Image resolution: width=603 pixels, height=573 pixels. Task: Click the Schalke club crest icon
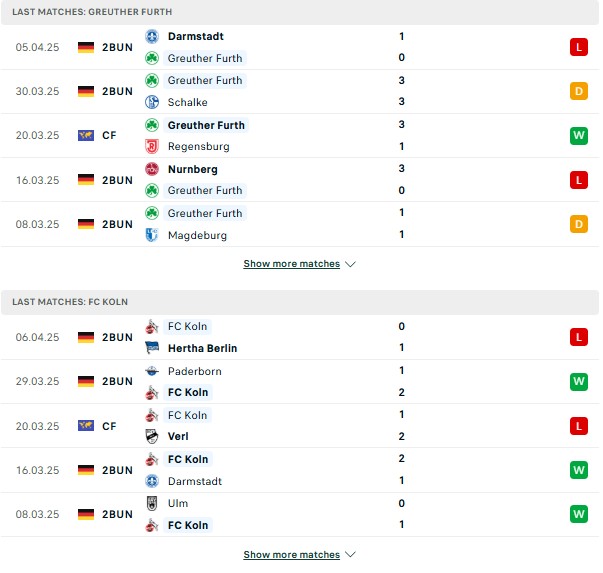point(152,102)
